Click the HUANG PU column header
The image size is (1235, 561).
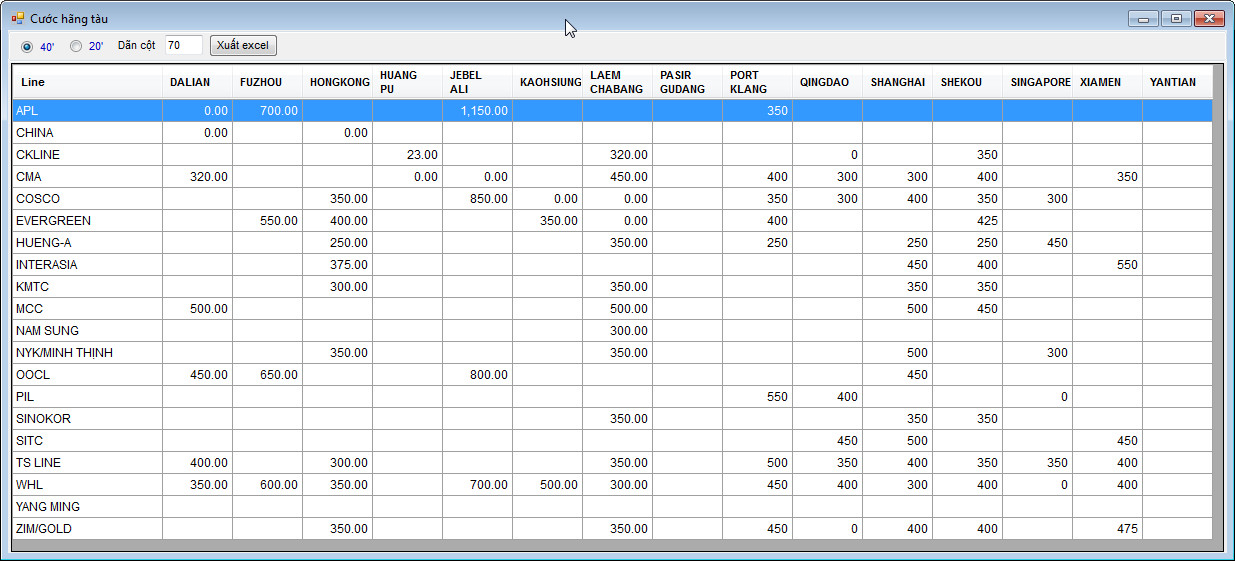tap(407, 82)
